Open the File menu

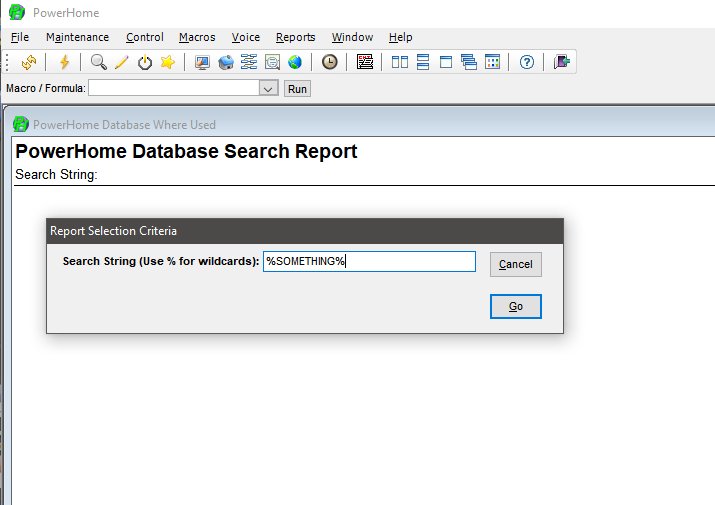(x=20, y=37)
